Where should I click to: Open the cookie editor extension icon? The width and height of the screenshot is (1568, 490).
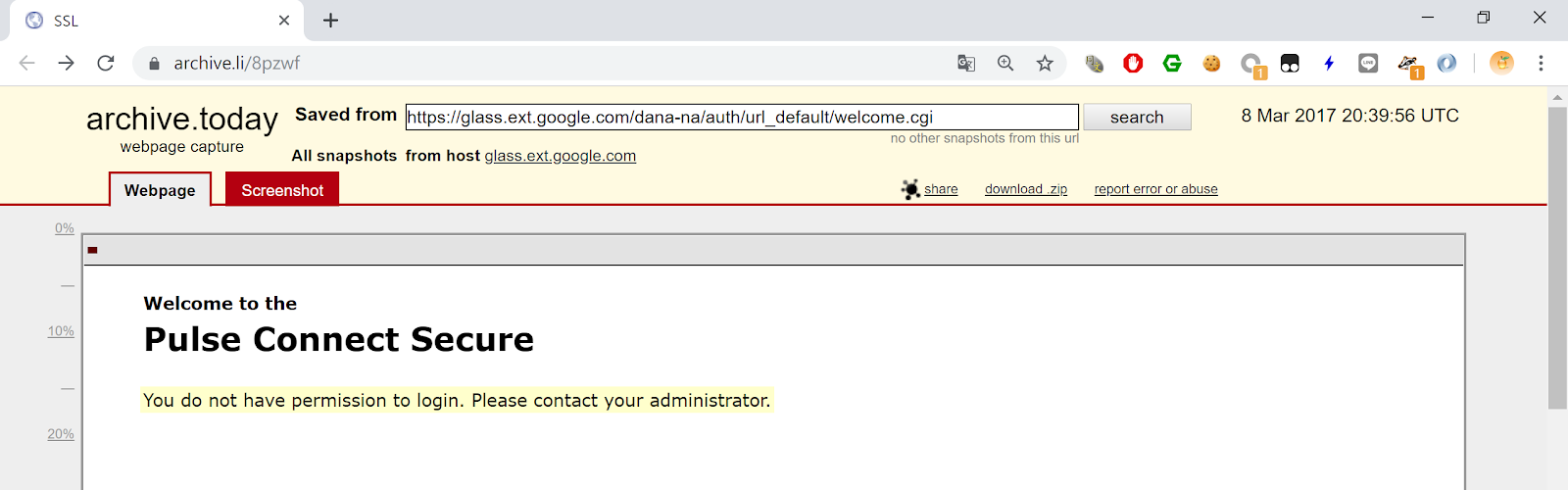click(x=1212, y=63)
